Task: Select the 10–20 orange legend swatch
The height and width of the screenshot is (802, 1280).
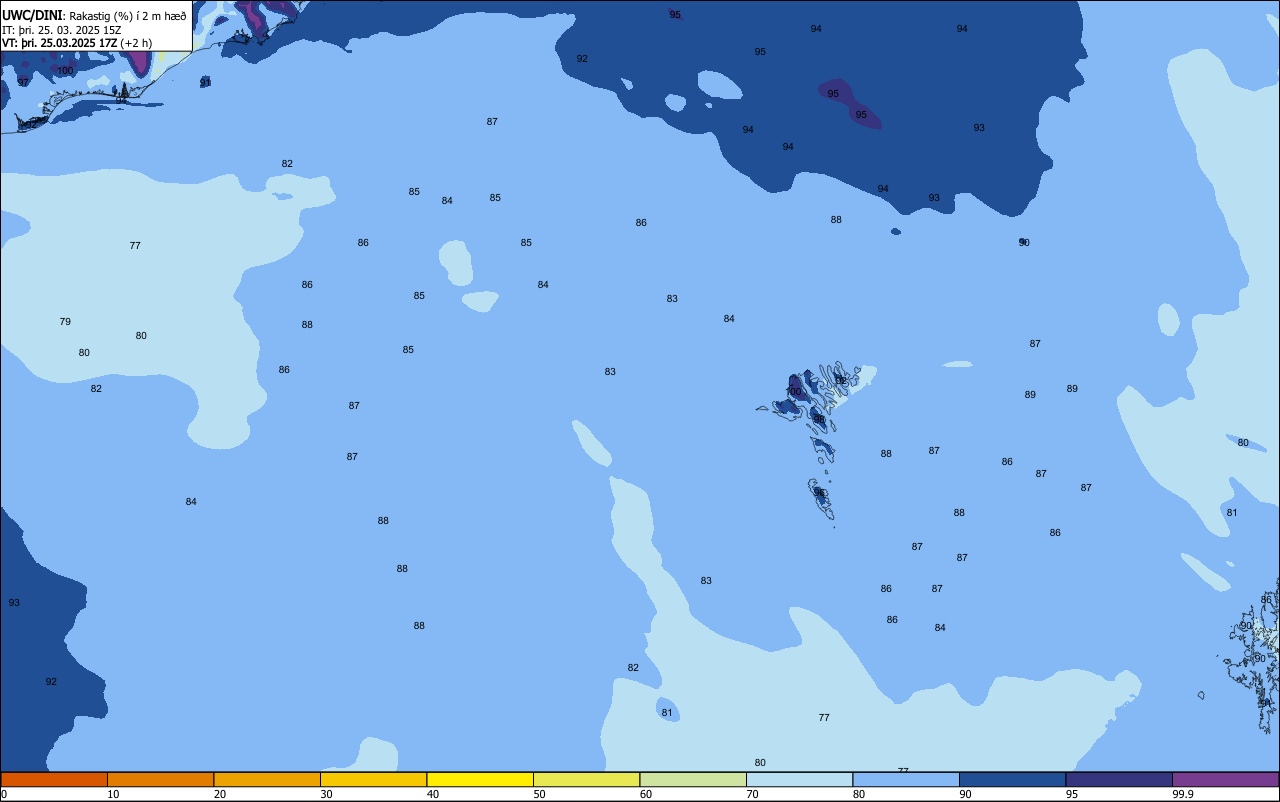Action: tap(160, 779)
